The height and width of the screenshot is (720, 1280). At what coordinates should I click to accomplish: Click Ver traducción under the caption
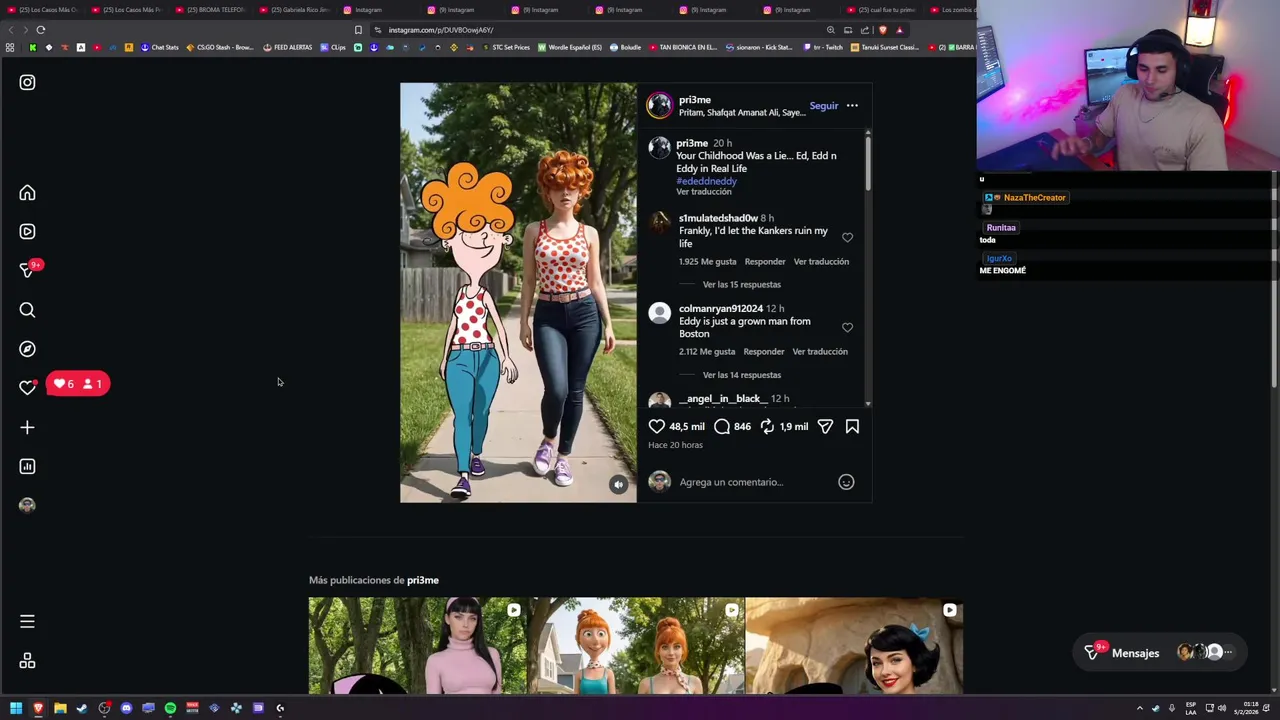click(704, 192)
